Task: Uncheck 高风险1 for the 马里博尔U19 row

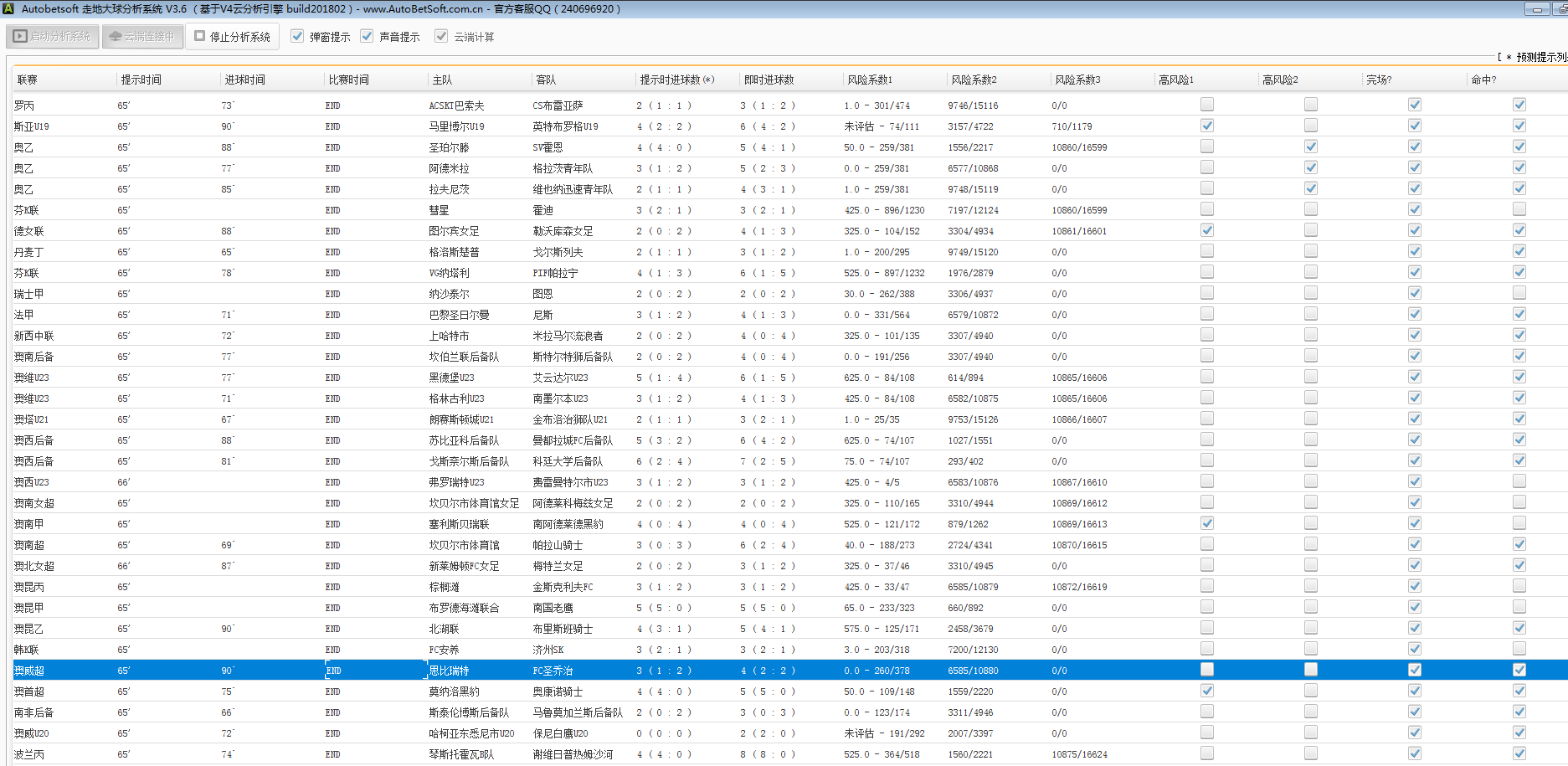Action: (x=1206, y=126)
